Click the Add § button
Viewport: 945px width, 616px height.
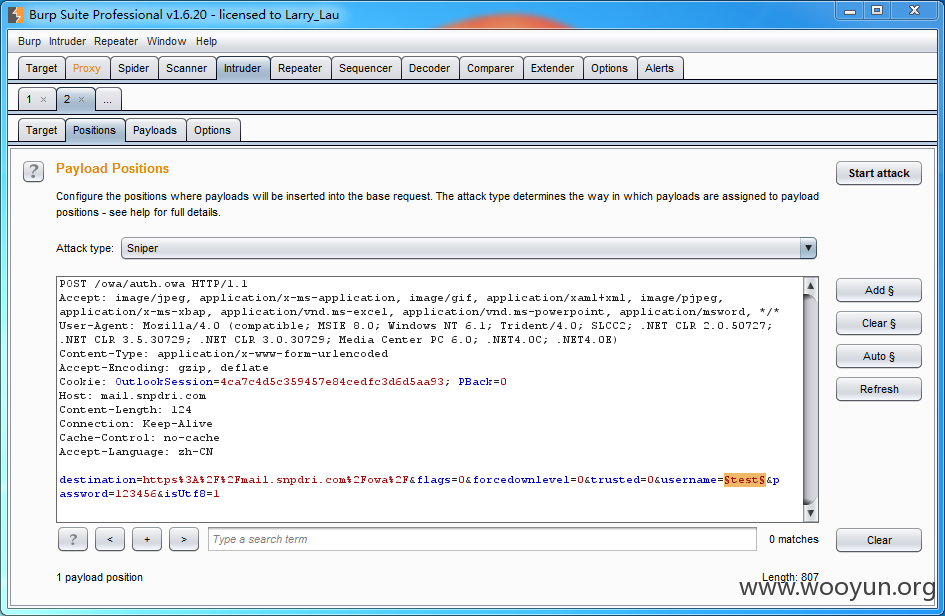click(879, 290)
